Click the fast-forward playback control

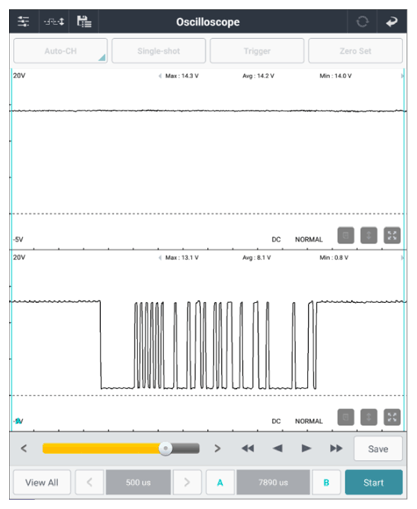coord(336,448)
